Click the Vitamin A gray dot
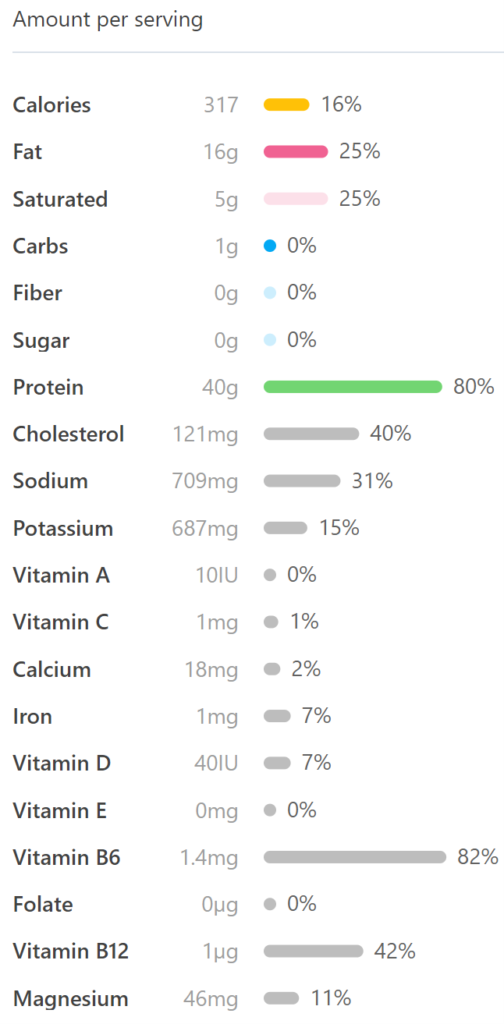The image size is (504, 1024). click(270, 575)
